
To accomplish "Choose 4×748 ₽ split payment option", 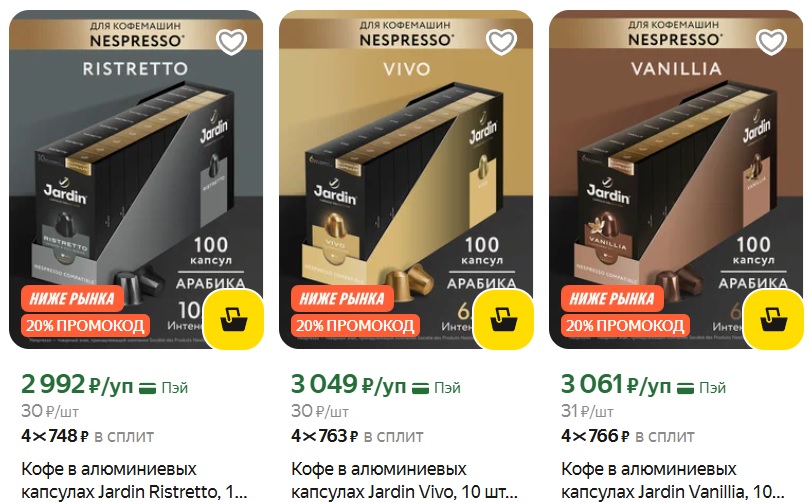I will 87,436.
